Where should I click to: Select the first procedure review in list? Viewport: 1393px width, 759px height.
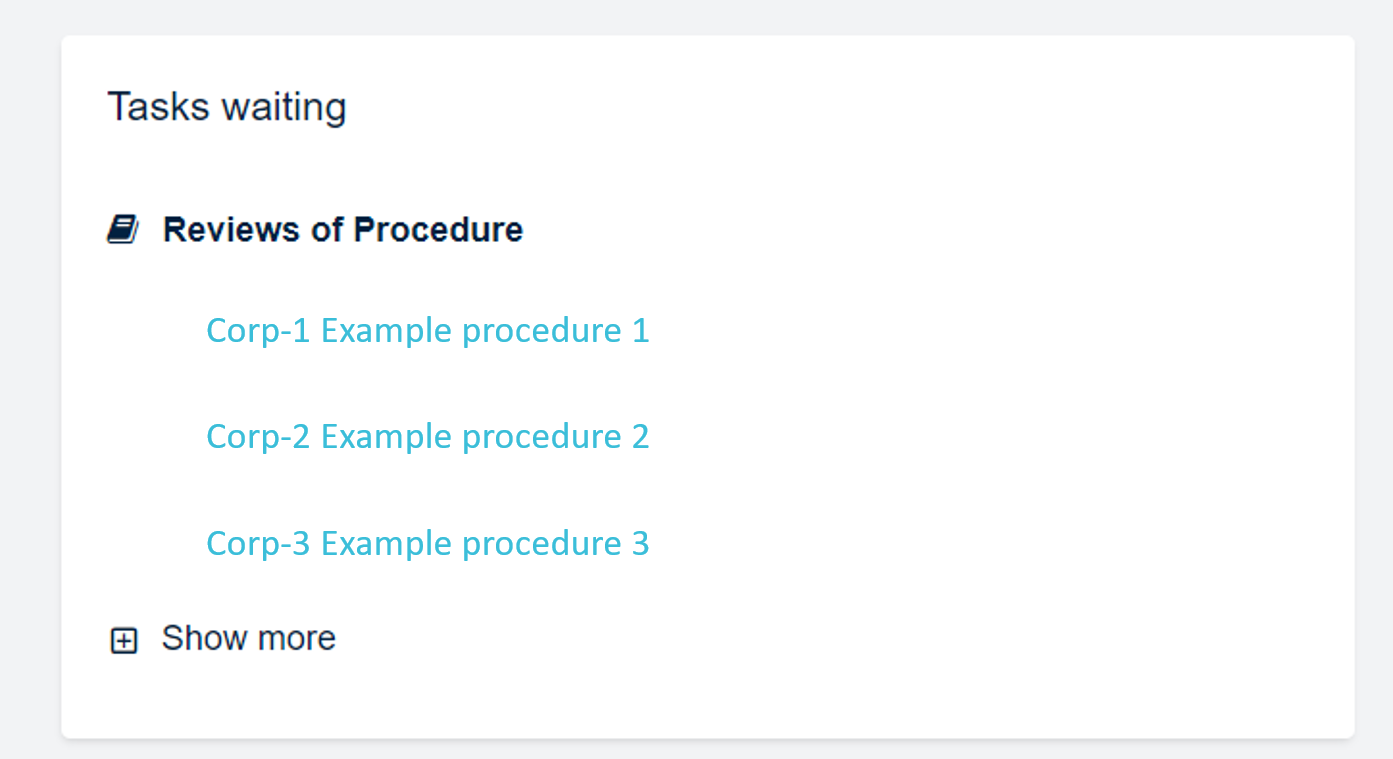pyautogui.click(x=427, y=330)
